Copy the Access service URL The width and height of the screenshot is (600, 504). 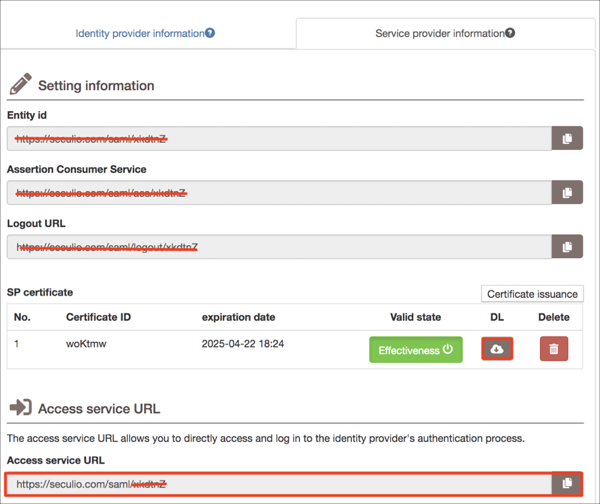tap(567, 483)
